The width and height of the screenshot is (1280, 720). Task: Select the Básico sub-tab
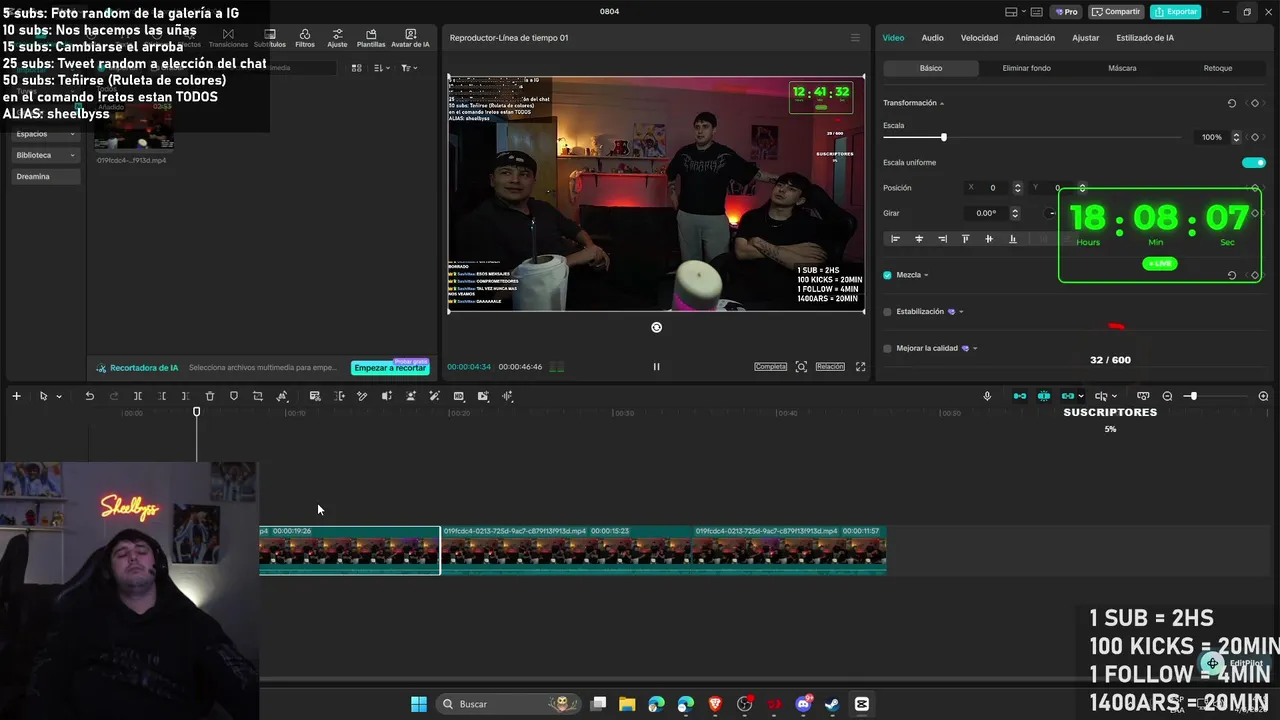pos(931,68)
